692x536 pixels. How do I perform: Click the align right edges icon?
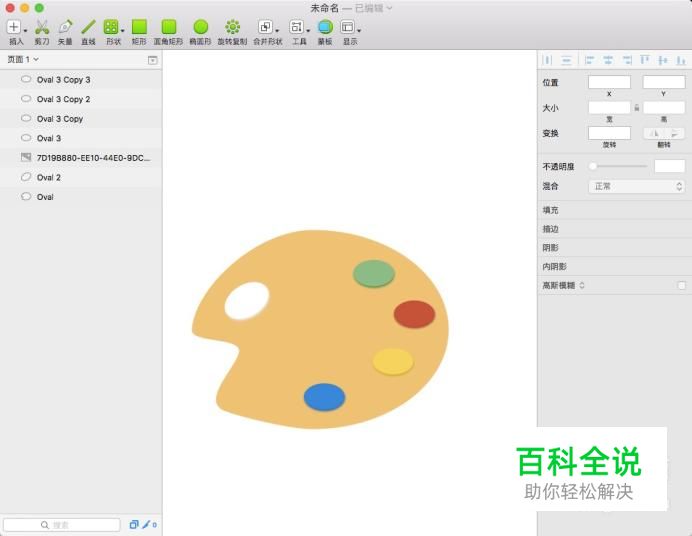tap(627, 60)
